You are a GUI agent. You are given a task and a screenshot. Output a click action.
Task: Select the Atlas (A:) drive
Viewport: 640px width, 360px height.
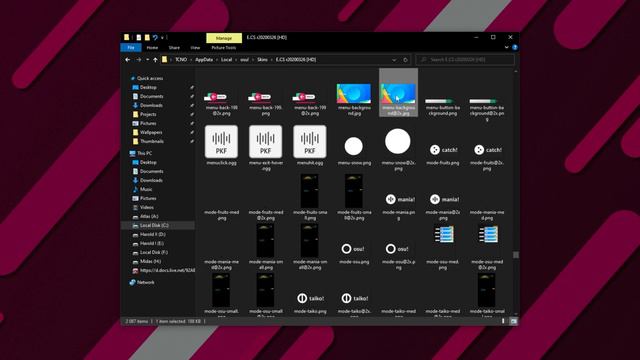point(149,216)
